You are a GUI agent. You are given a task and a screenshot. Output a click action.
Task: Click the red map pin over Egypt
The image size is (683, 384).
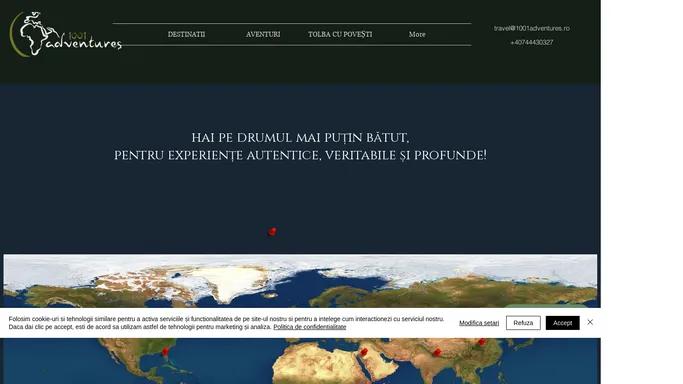point(364,352)
